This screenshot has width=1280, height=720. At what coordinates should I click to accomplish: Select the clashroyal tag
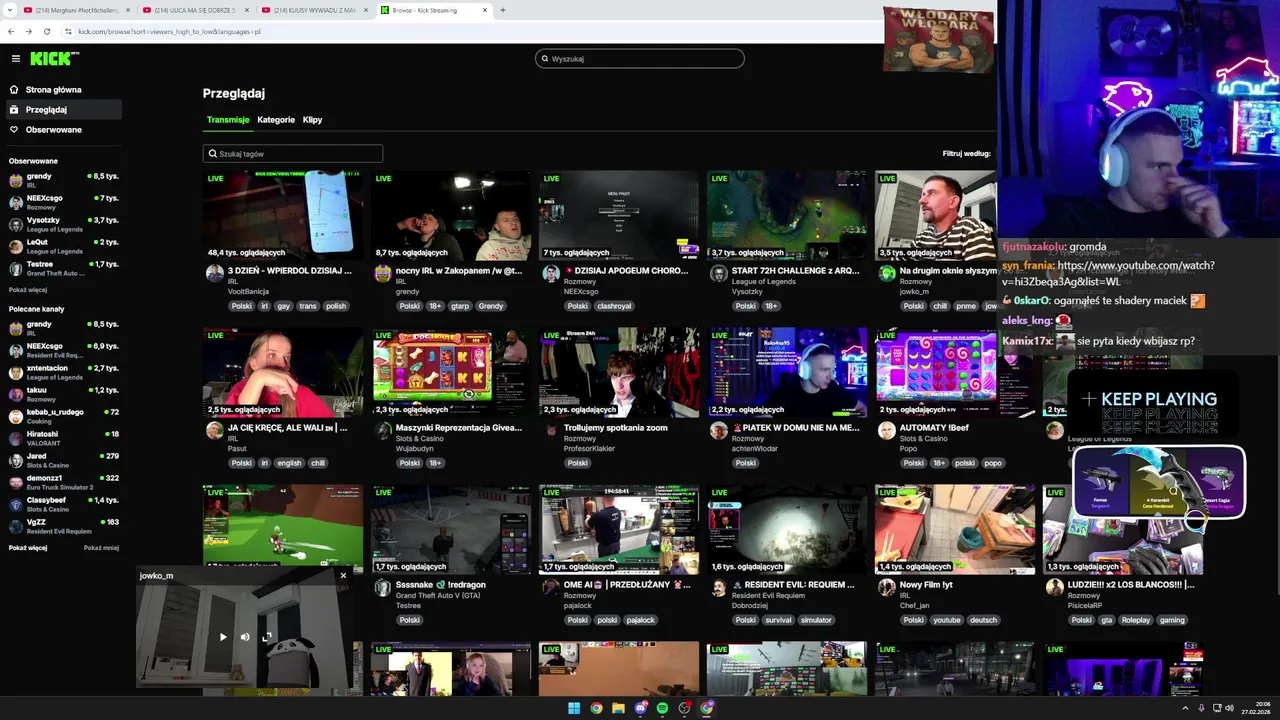tap(614, 306)
